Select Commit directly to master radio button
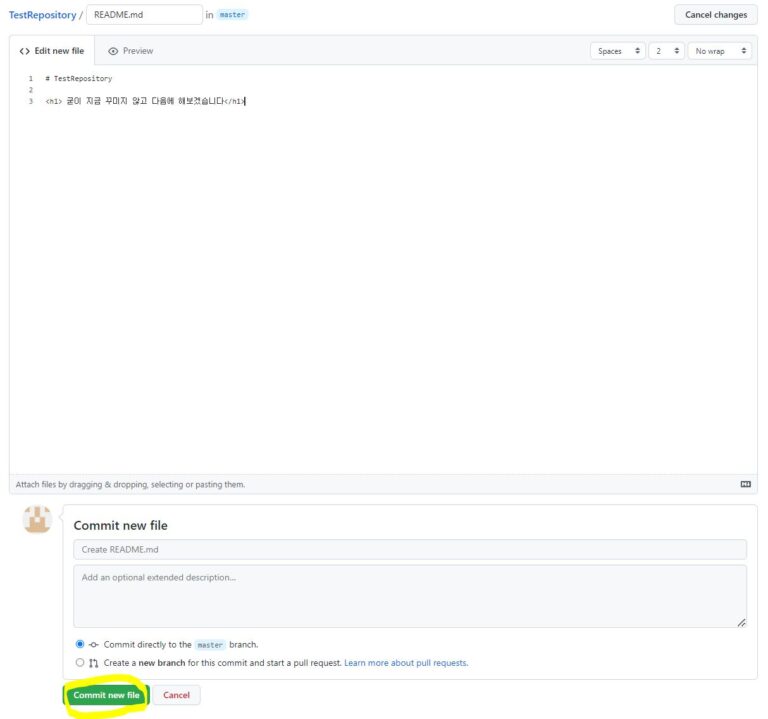Screen dimensions: 768x719 pos(80,645)
